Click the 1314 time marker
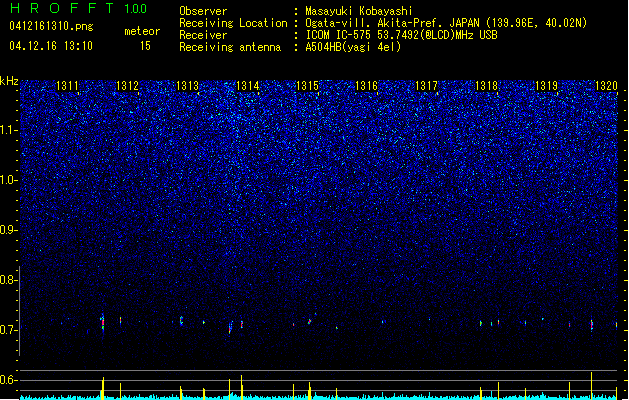Screen dimensions: 629x400 coord(248,85)
